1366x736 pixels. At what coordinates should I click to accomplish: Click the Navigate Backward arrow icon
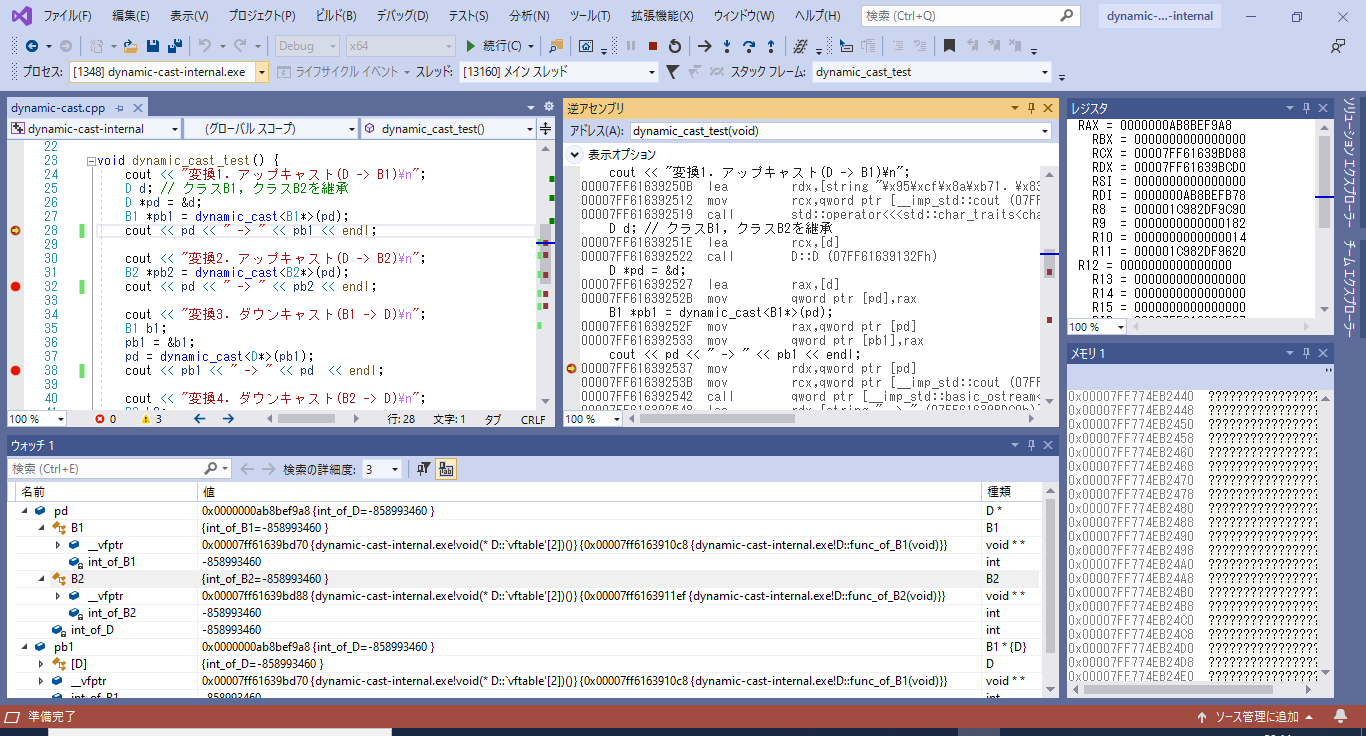pyautogui.click(x=32, y=46)
